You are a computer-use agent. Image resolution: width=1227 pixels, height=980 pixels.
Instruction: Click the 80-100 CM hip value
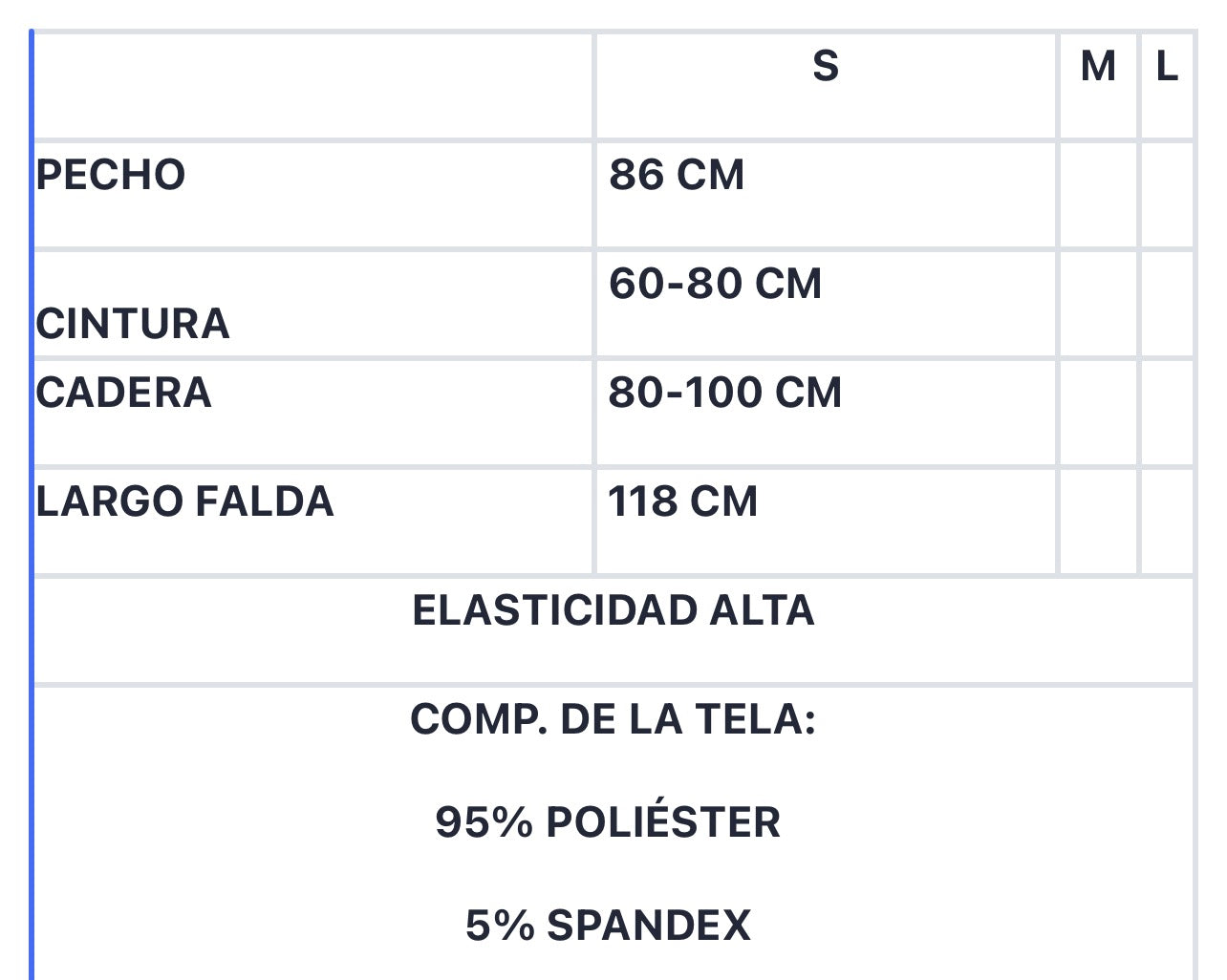725,394
